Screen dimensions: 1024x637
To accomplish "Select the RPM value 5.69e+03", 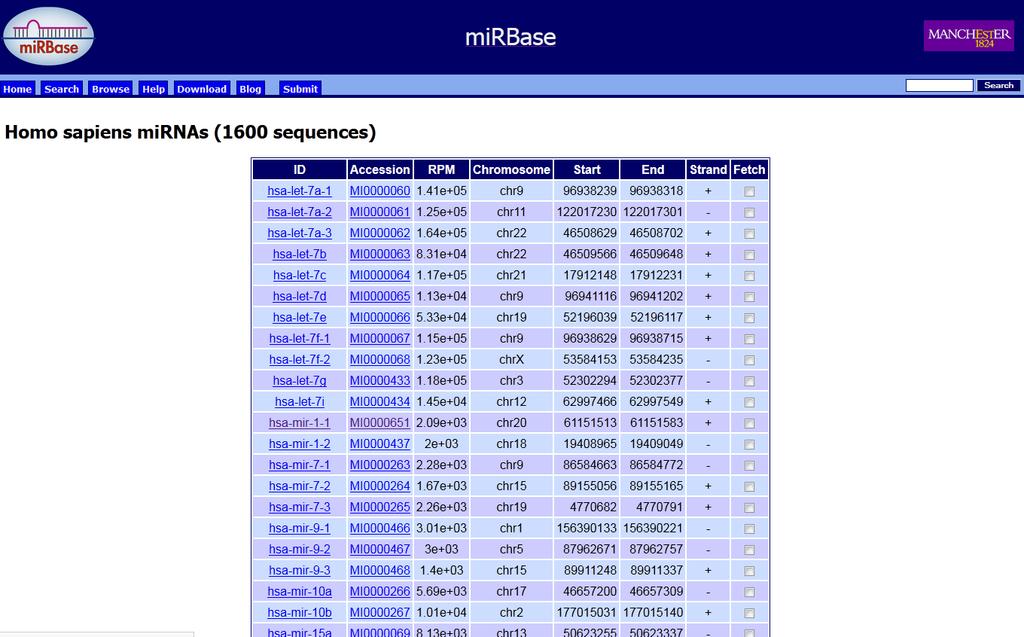I will (x=441, y=591).
